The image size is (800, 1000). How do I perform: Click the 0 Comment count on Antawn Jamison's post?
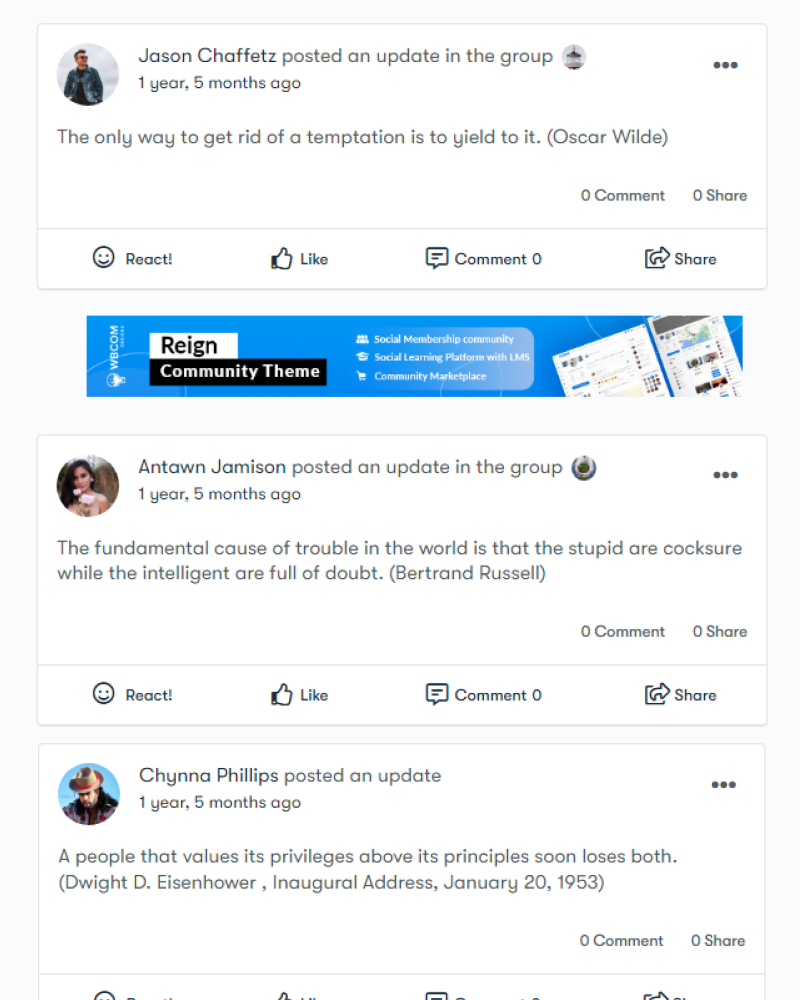point(622,631)
